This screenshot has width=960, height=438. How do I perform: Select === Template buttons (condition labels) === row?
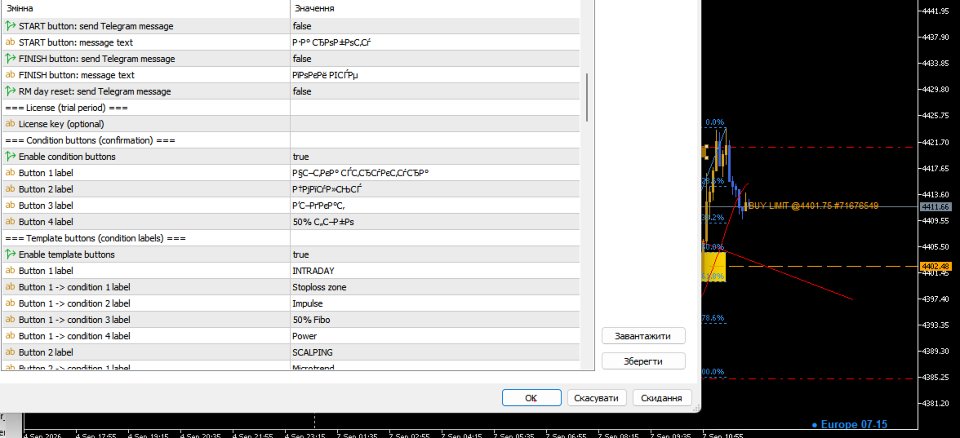pos(290,238)
